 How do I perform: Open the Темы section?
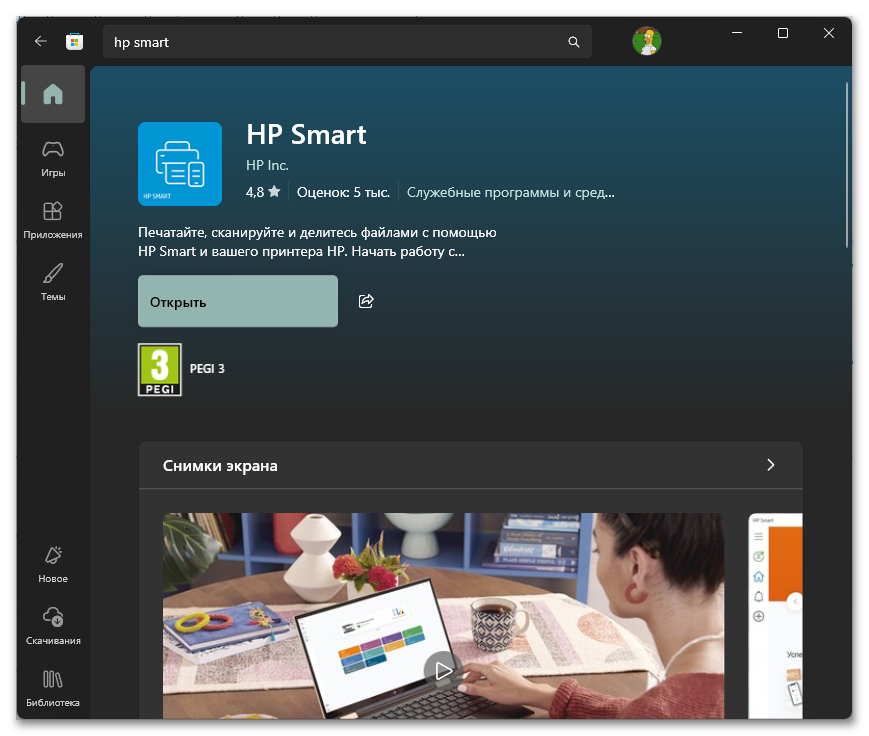53,283
